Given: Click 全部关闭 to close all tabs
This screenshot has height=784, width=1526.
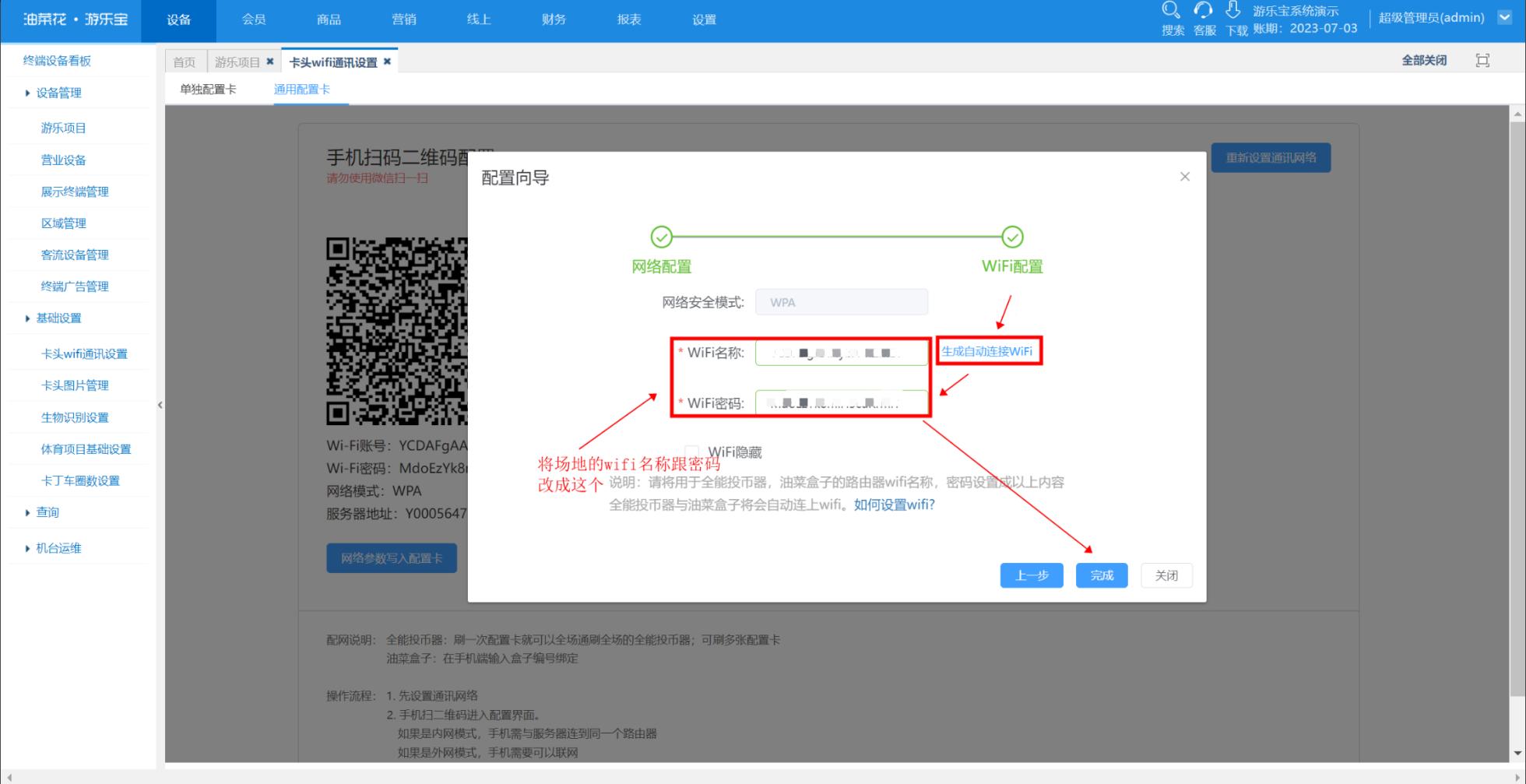Looking at the screenshot, I should coord(1424,61).
